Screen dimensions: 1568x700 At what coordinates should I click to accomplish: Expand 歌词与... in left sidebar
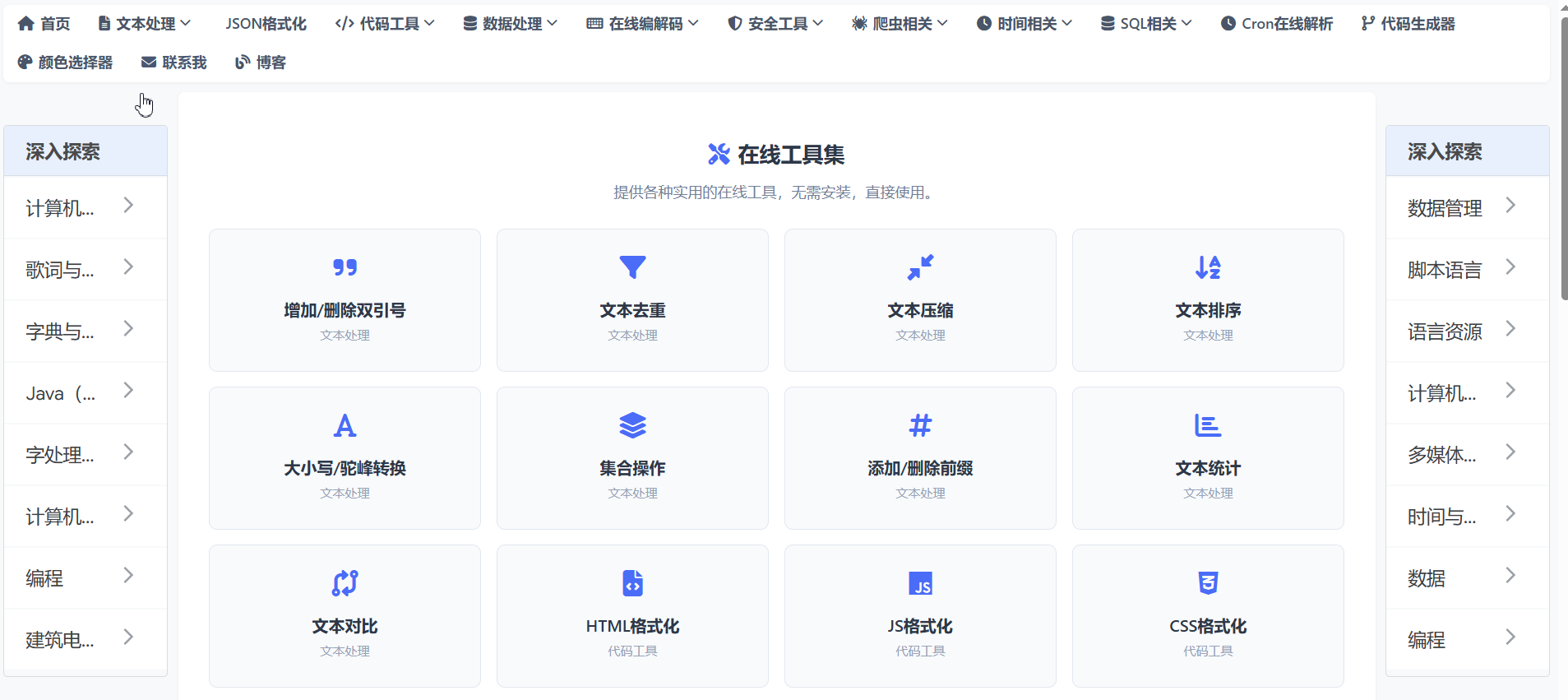point(86,269)
